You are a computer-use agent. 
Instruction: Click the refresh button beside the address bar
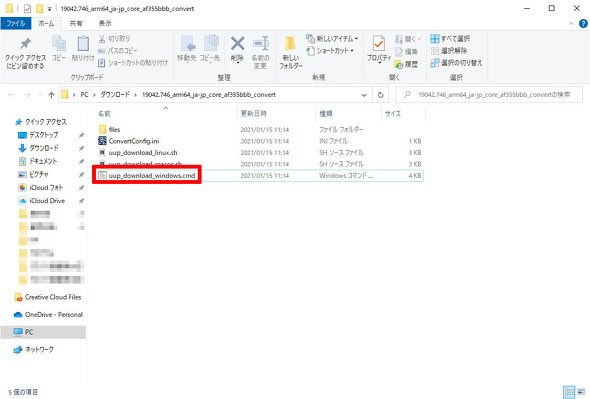click(380, 95)
